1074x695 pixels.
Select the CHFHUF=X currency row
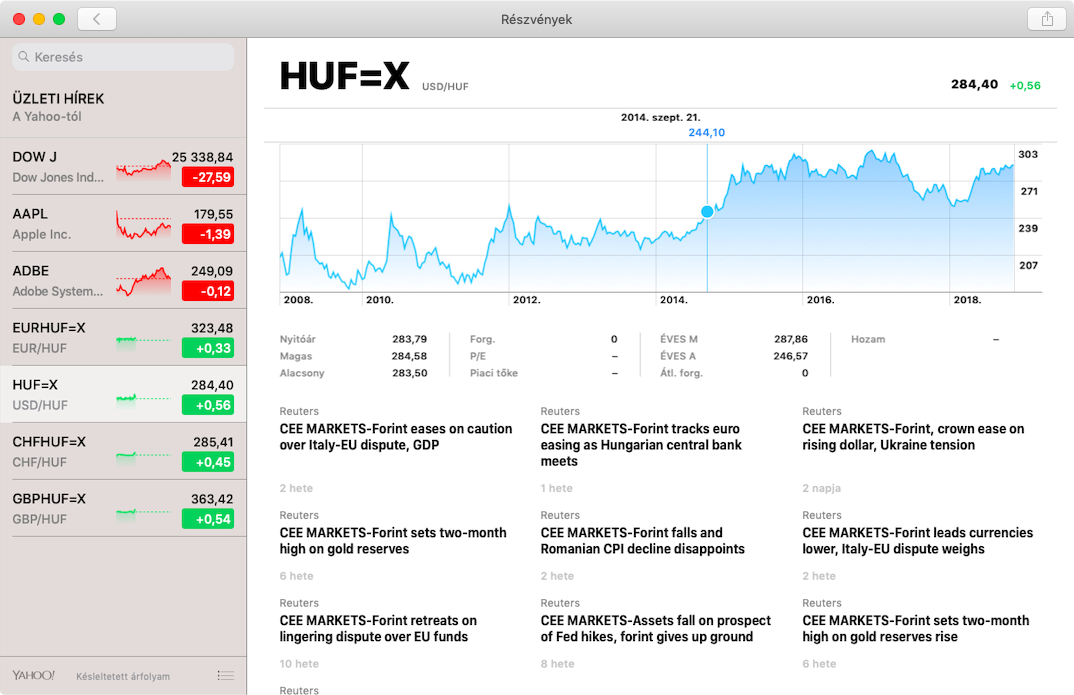click(x=123, y=451)
